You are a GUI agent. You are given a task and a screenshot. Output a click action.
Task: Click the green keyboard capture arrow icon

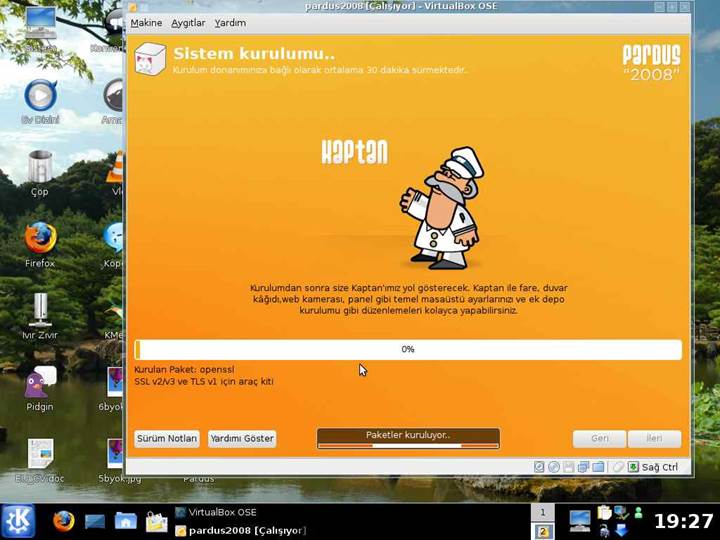click(x=633, y=467)
